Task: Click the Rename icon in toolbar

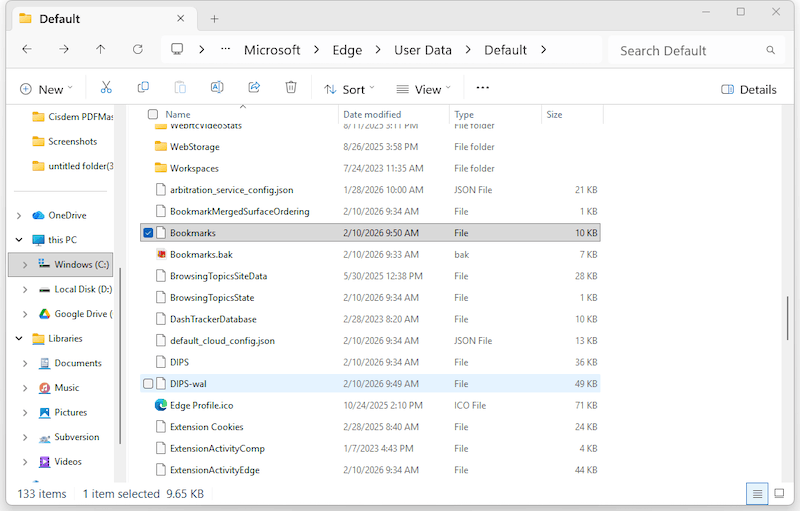Action: click(217, 88)
